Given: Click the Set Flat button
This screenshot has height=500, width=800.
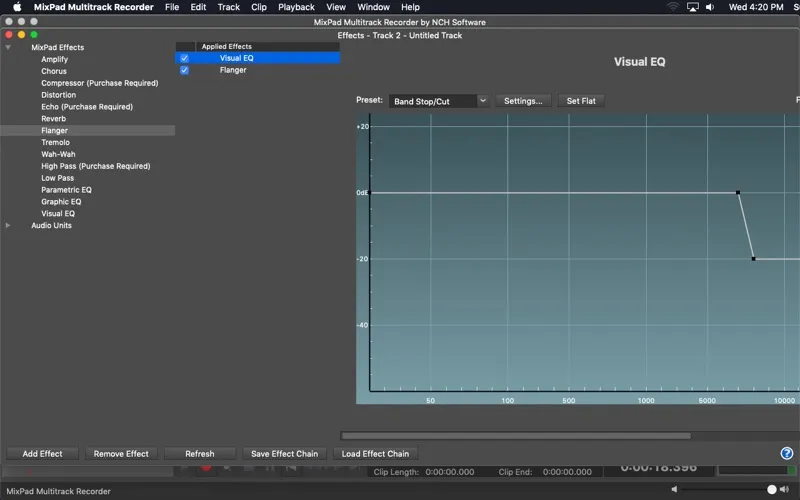Looking at the screenshot, I should (581, 101).
